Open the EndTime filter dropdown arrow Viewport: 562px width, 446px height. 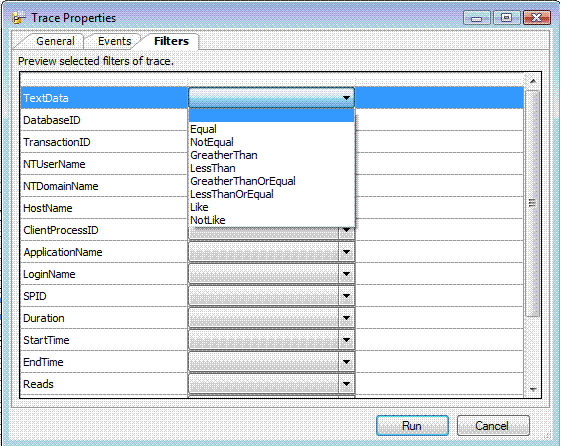pyautogui.click(x=346, y=362)
